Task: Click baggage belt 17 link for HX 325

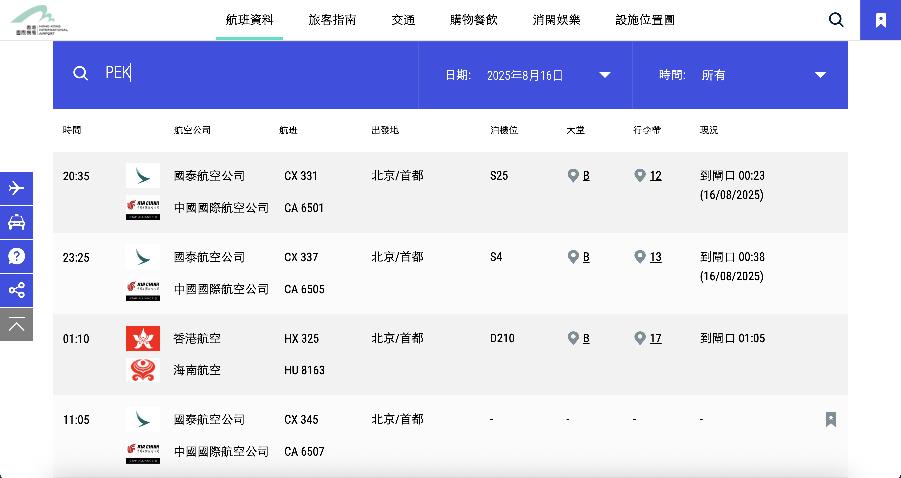Action: point(655,339)
